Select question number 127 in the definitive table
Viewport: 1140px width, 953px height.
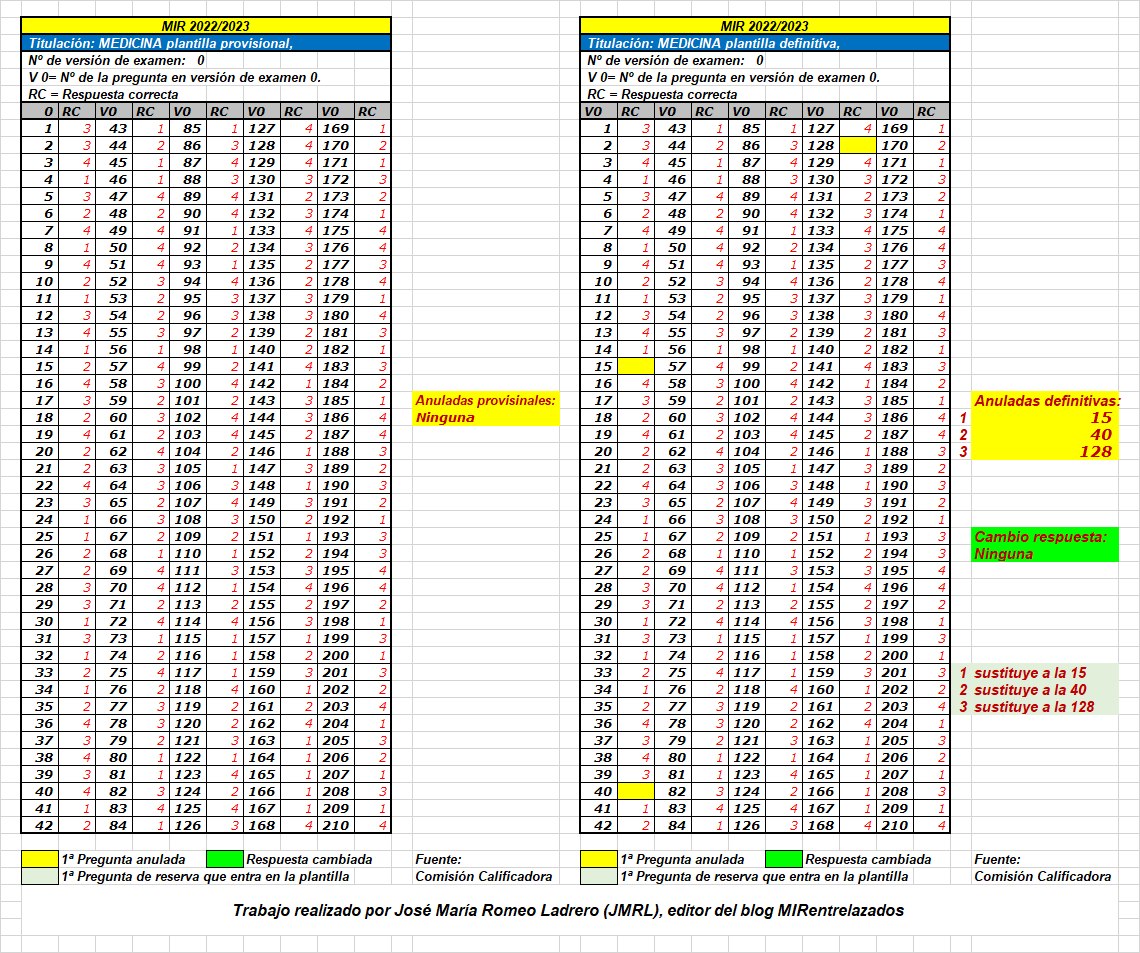pyautogui.click(x=821, y=129)
